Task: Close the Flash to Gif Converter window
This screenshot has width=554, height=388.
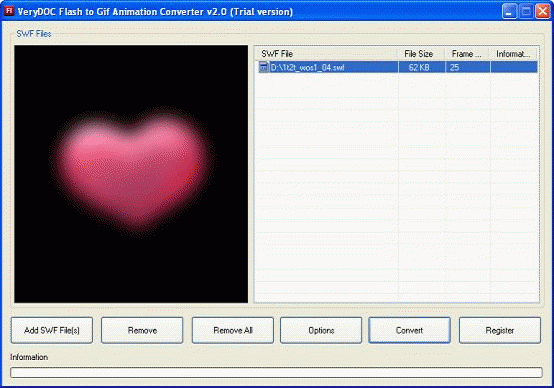Action: click(543, 11)
